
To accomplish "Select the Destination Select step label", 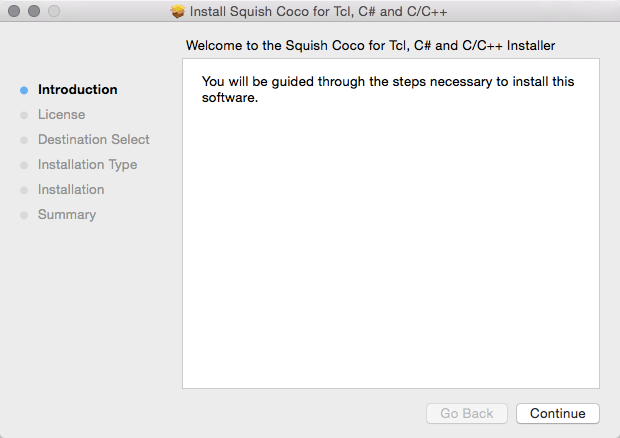I will coord(93,139).
